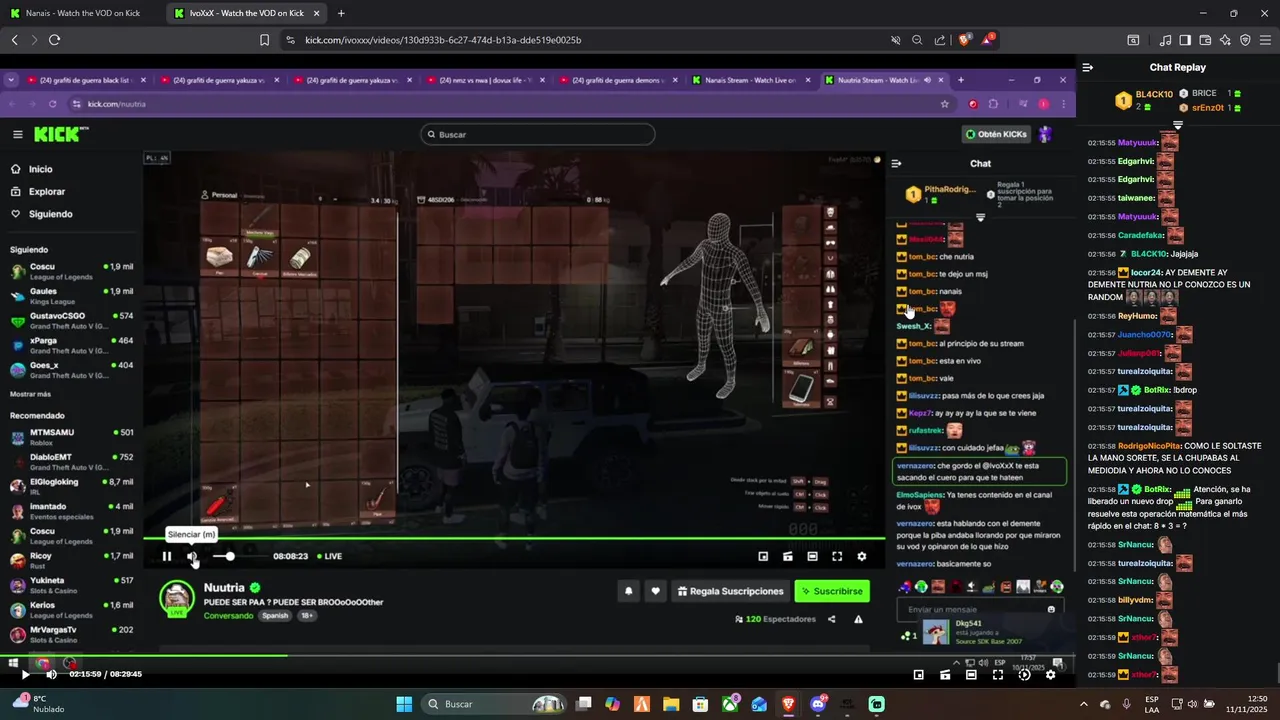Enter fullscreen on the inner stream player
Image resolution: width=1280 pixels, height=720 pixels.
(x=837, y=556)
